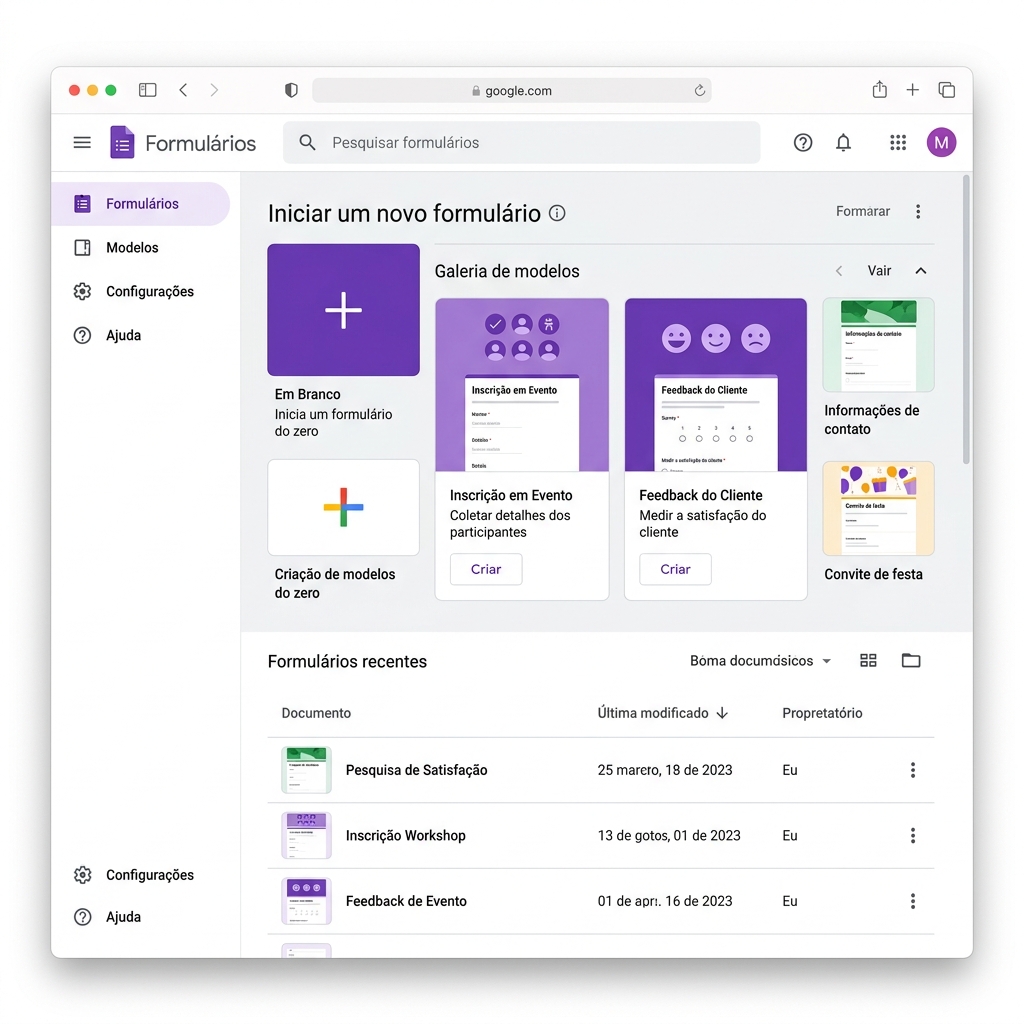The height and width of the screenshot is (1024, 1024).
Task: Open the help question mark icon in header
Action: click(803, 142)
